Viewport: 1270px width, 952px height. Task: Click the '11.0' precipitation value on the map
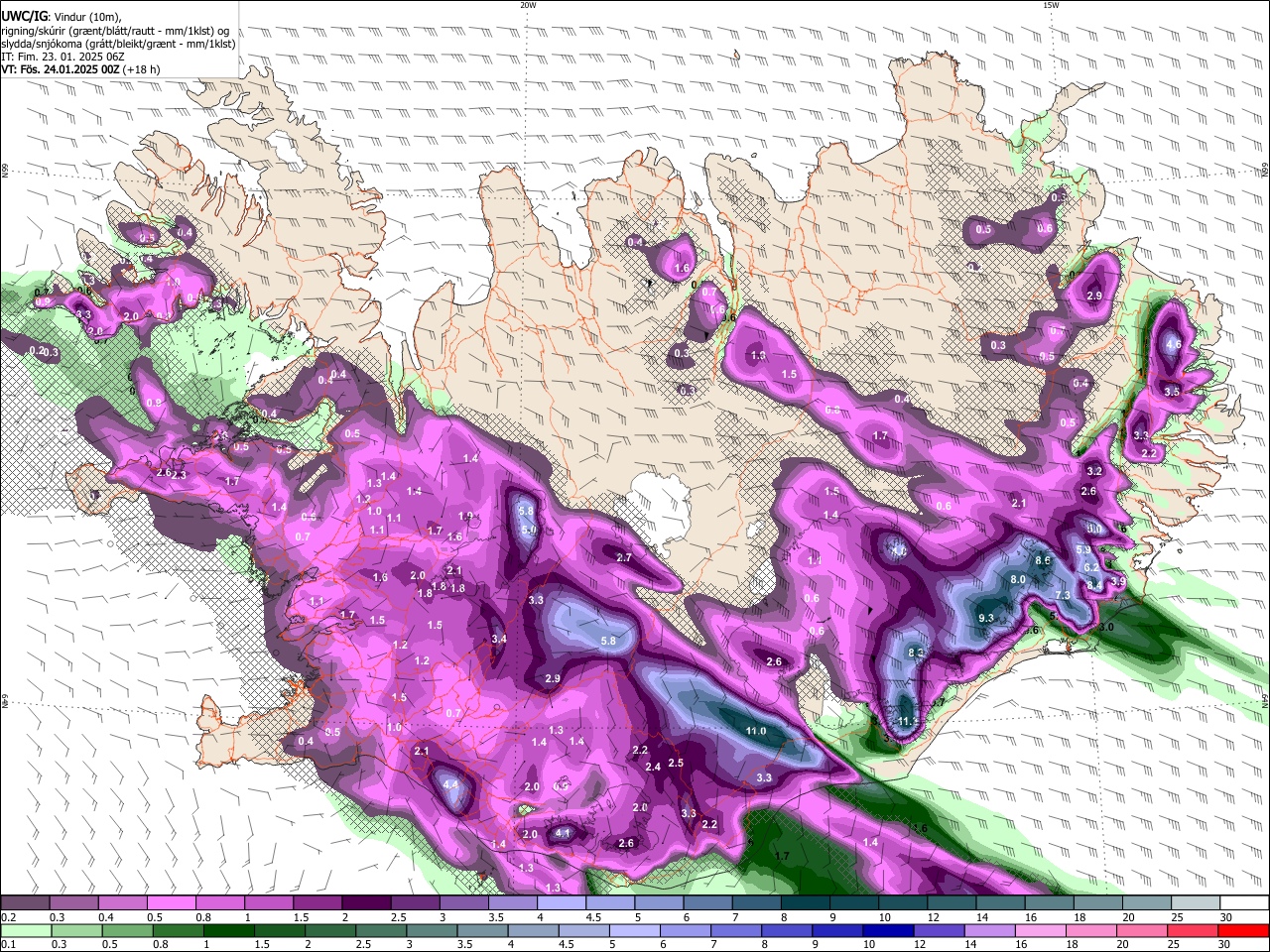755,731
